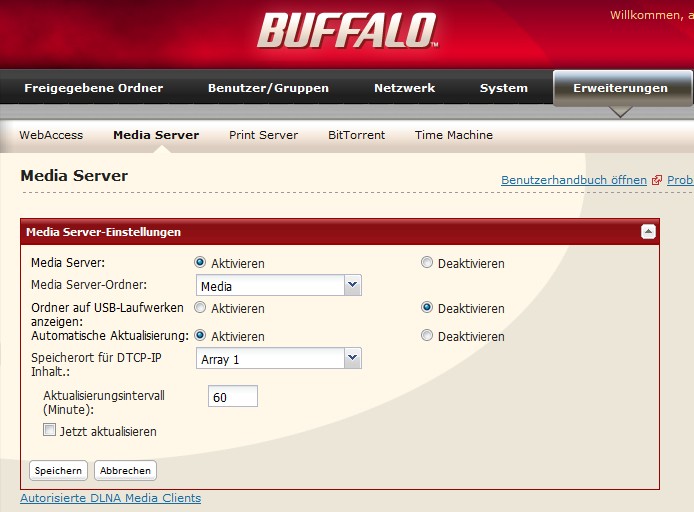Go to the Netzwerk menu
This screenshot has width=694, height=512.
coord(405,88)
